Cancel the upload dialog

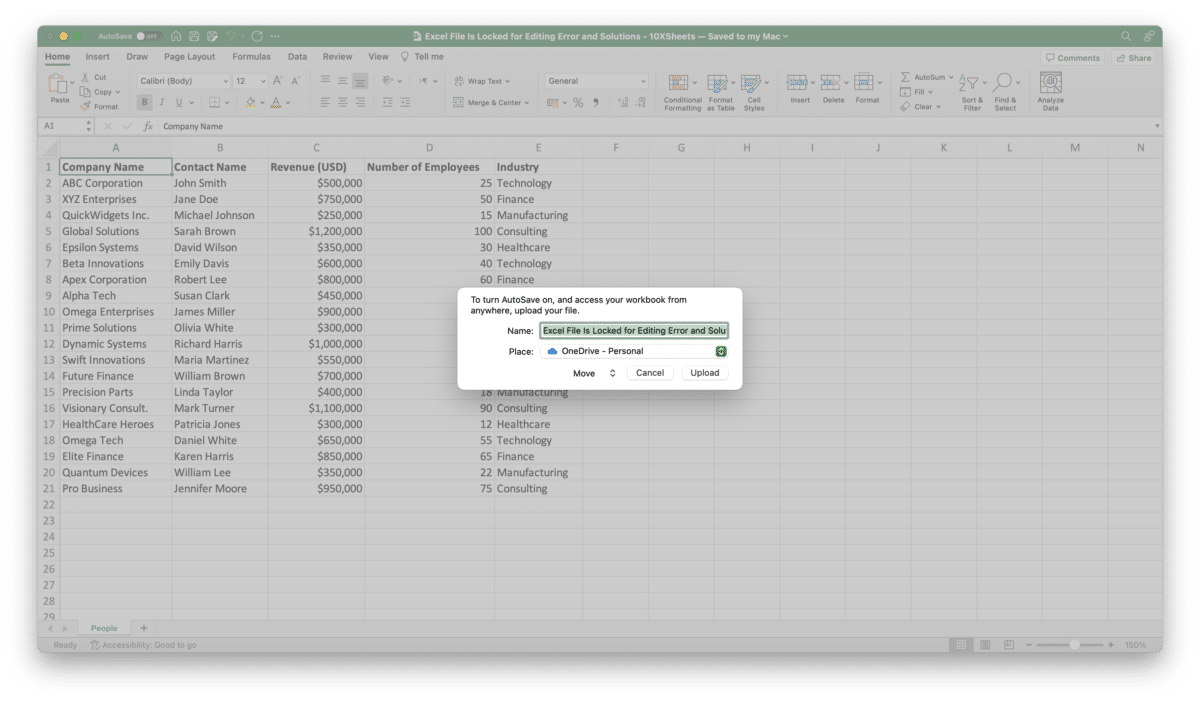pyautogui.click(x=650, y=372)
